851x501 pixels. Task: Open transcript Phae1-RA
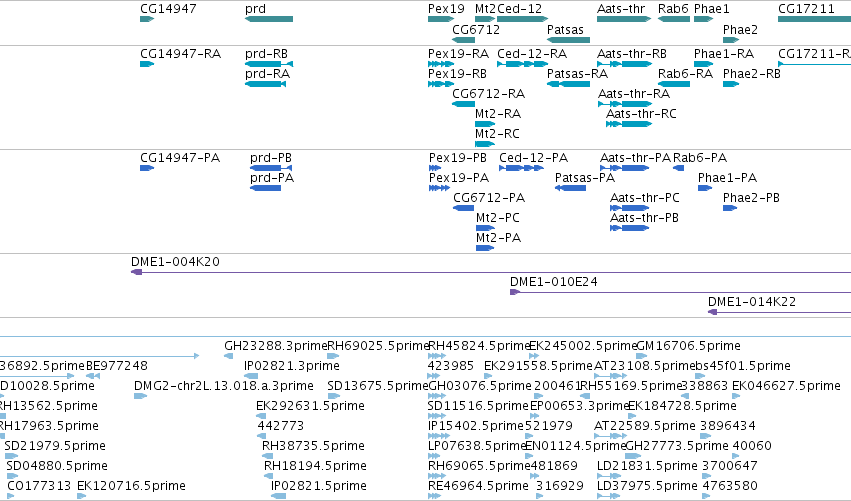pos(723,54)
